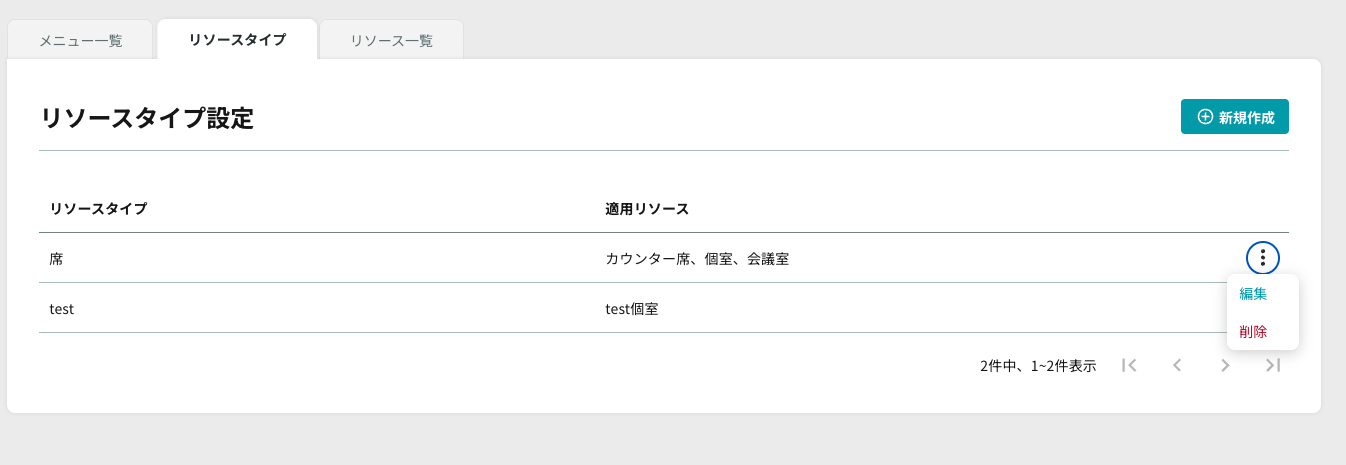Open the three-dot menu for 席 row

1263,258
